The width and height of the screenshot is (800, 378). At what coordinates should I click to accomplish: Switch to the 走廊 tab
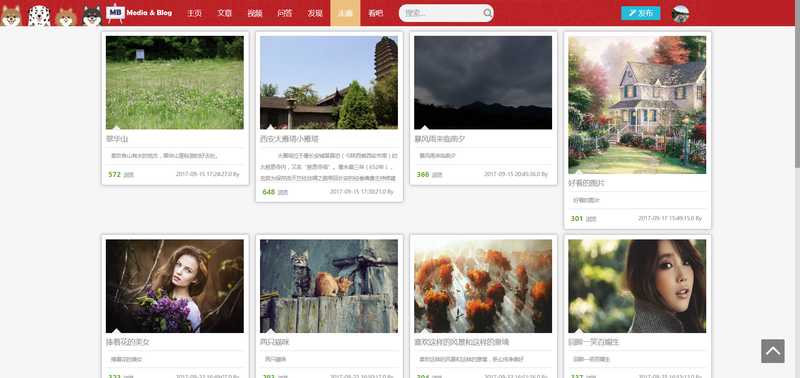click(345, 13)
